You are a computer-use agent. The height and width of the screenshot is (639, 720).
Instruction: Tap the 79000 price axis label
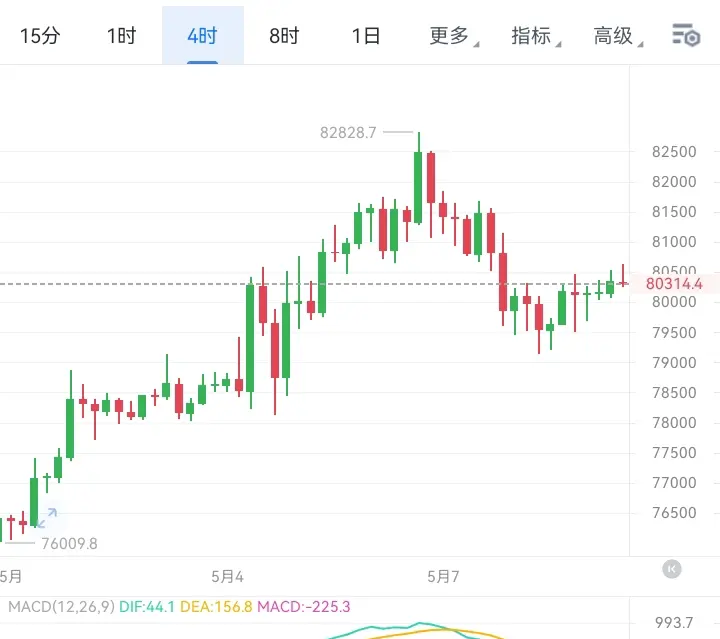(674, 363)
